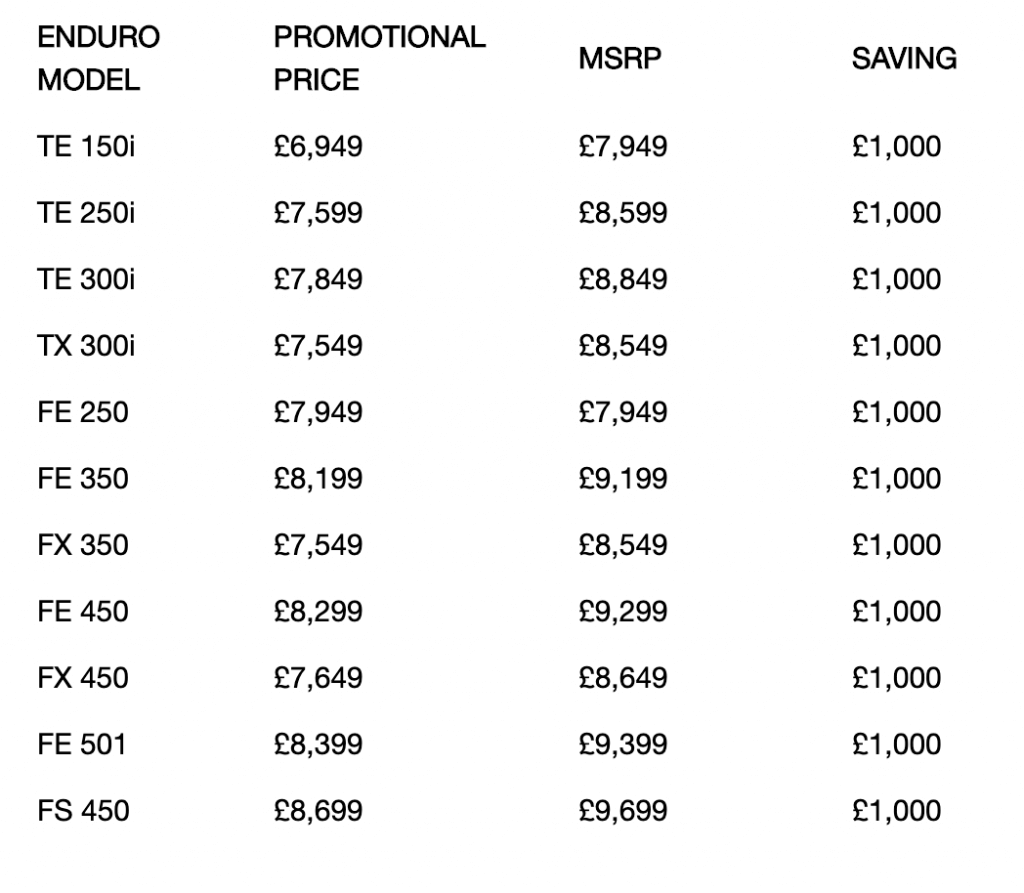Screen dimensions: 1024x893
Task: Click the TE 150i model name
Action: point(85,147)
